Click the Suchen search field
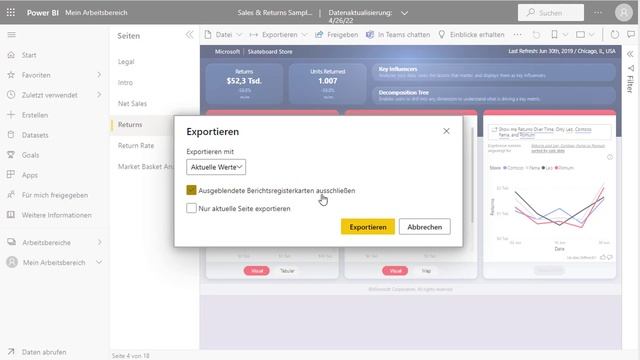Viewport: 640px width, 360px height. pyautogui.click(x=551, y=13)
